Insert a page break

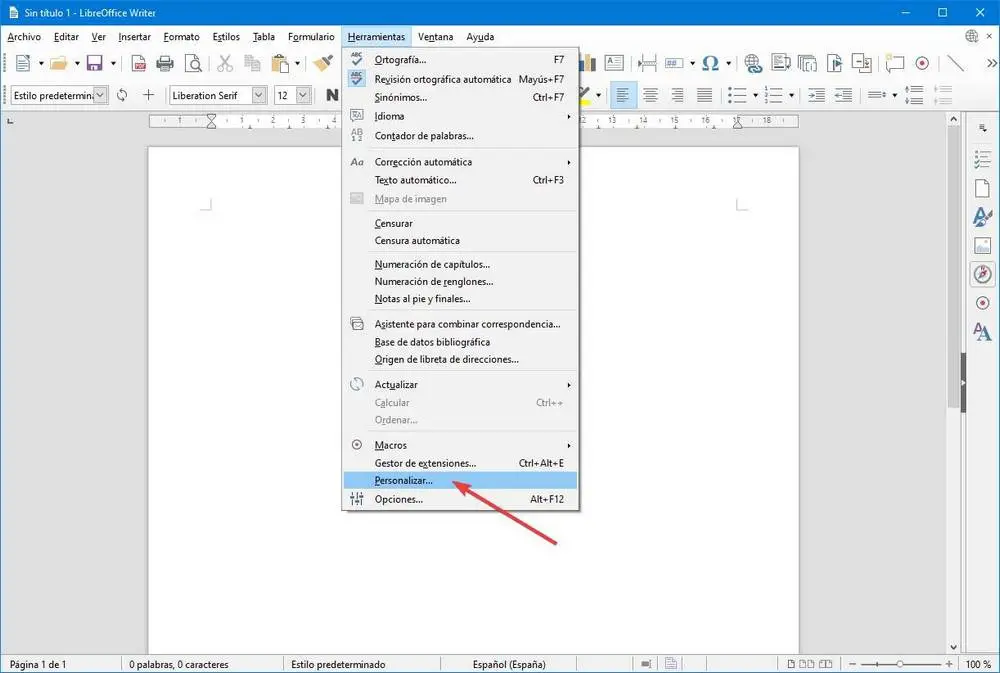pyautogui.click(x=647, y=63)
